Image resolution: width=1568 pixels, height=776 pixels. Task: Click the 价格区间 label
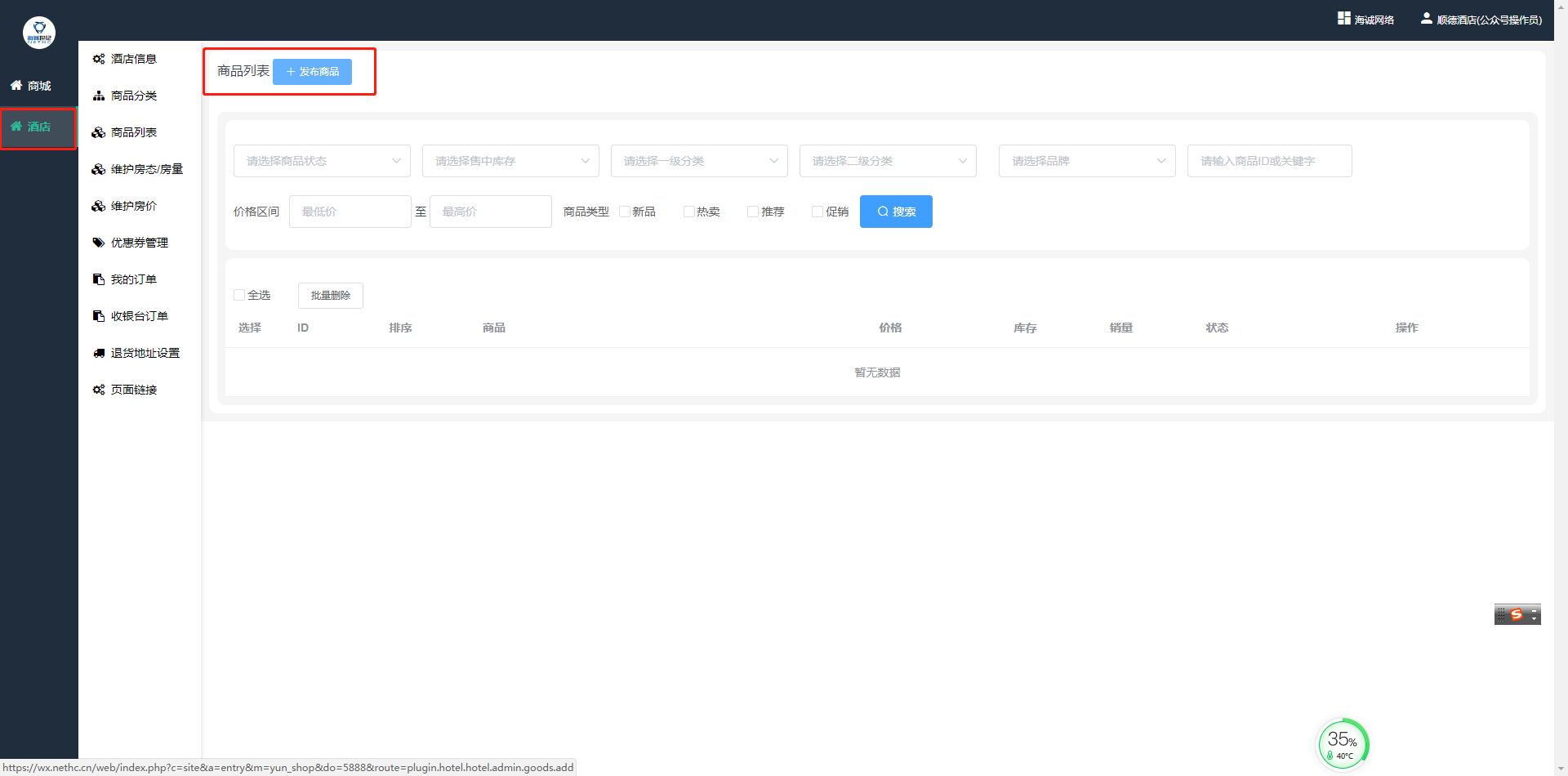(256, 212)
